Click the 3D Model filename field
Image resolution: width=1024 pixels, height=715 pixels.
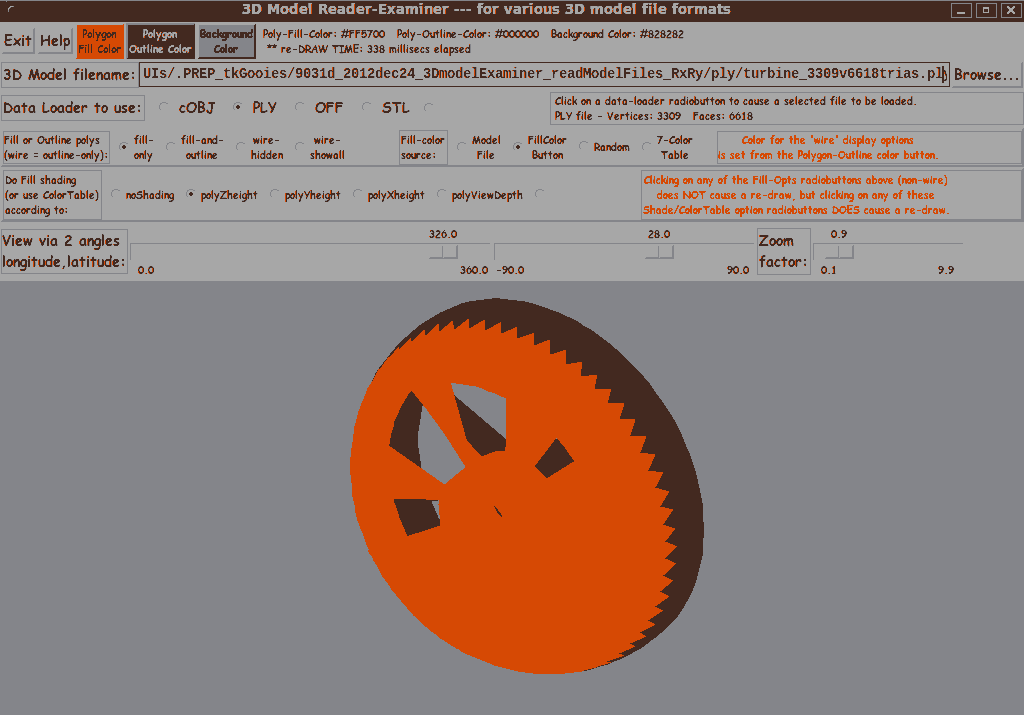[543, 74]
